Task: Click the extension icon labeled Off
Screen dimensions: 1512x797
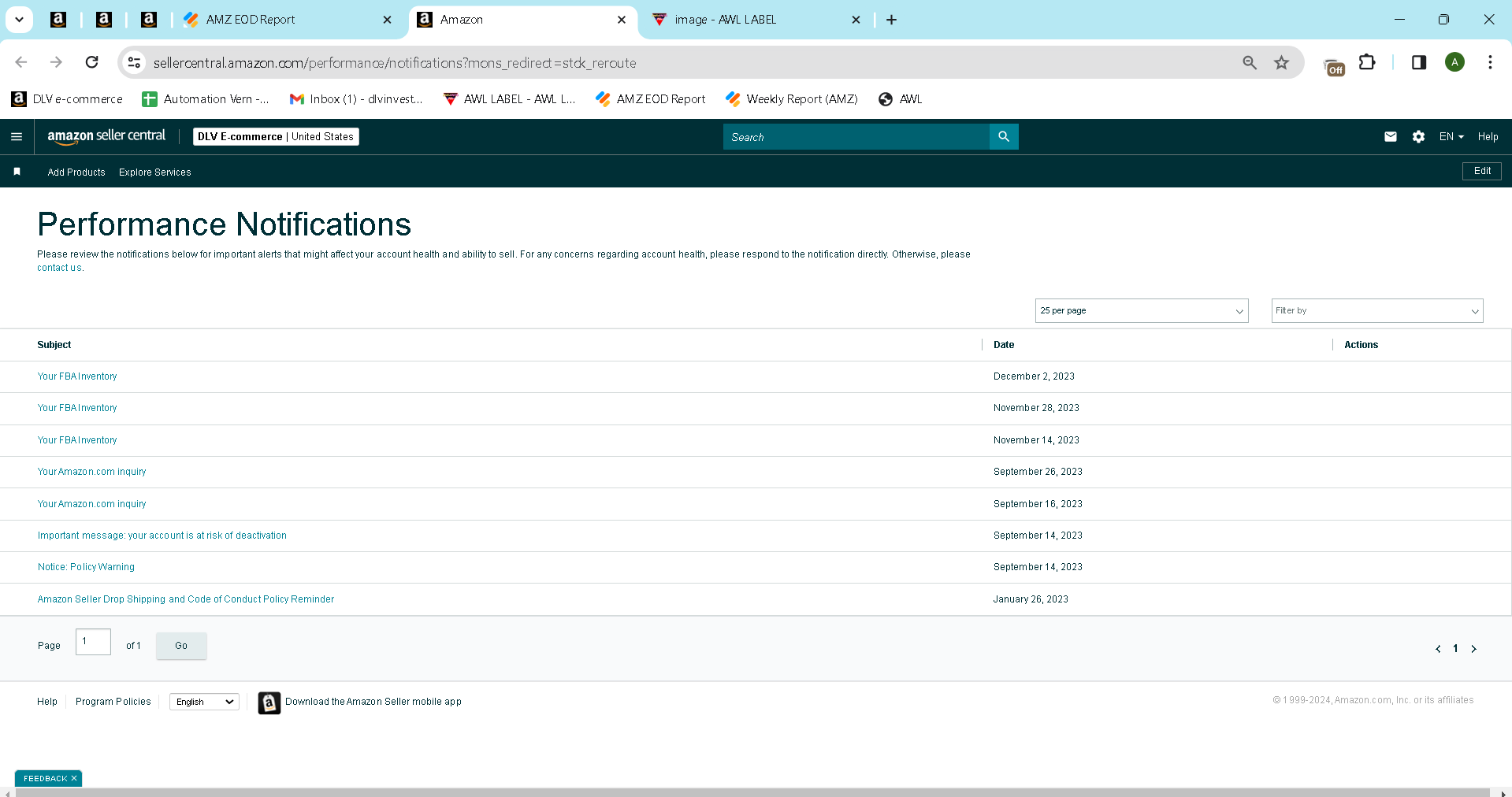Action: tap(1334, 67)
